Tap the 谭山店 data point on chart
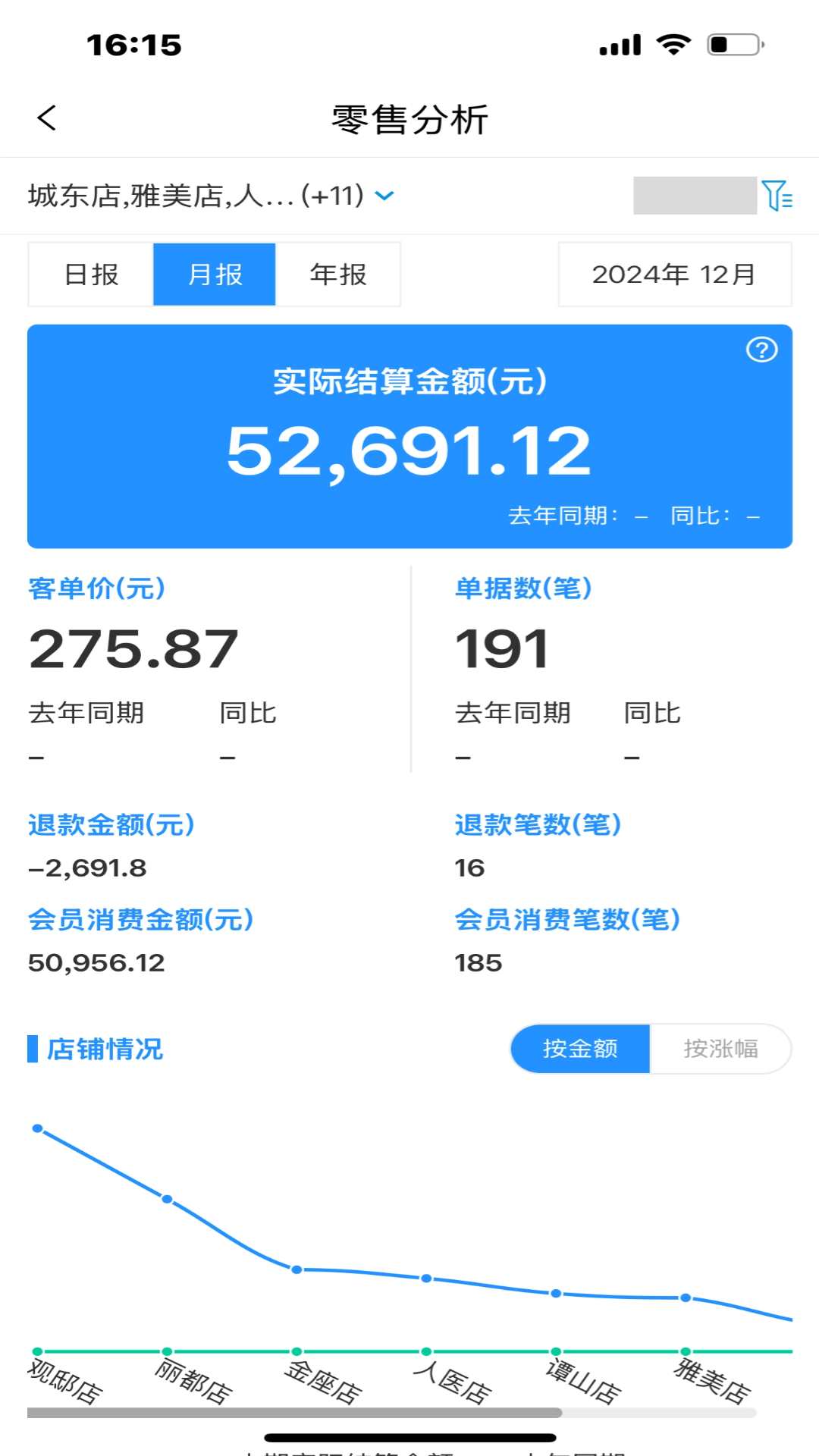This screenshot has height=1456, width=819. tap(556, 1294)
